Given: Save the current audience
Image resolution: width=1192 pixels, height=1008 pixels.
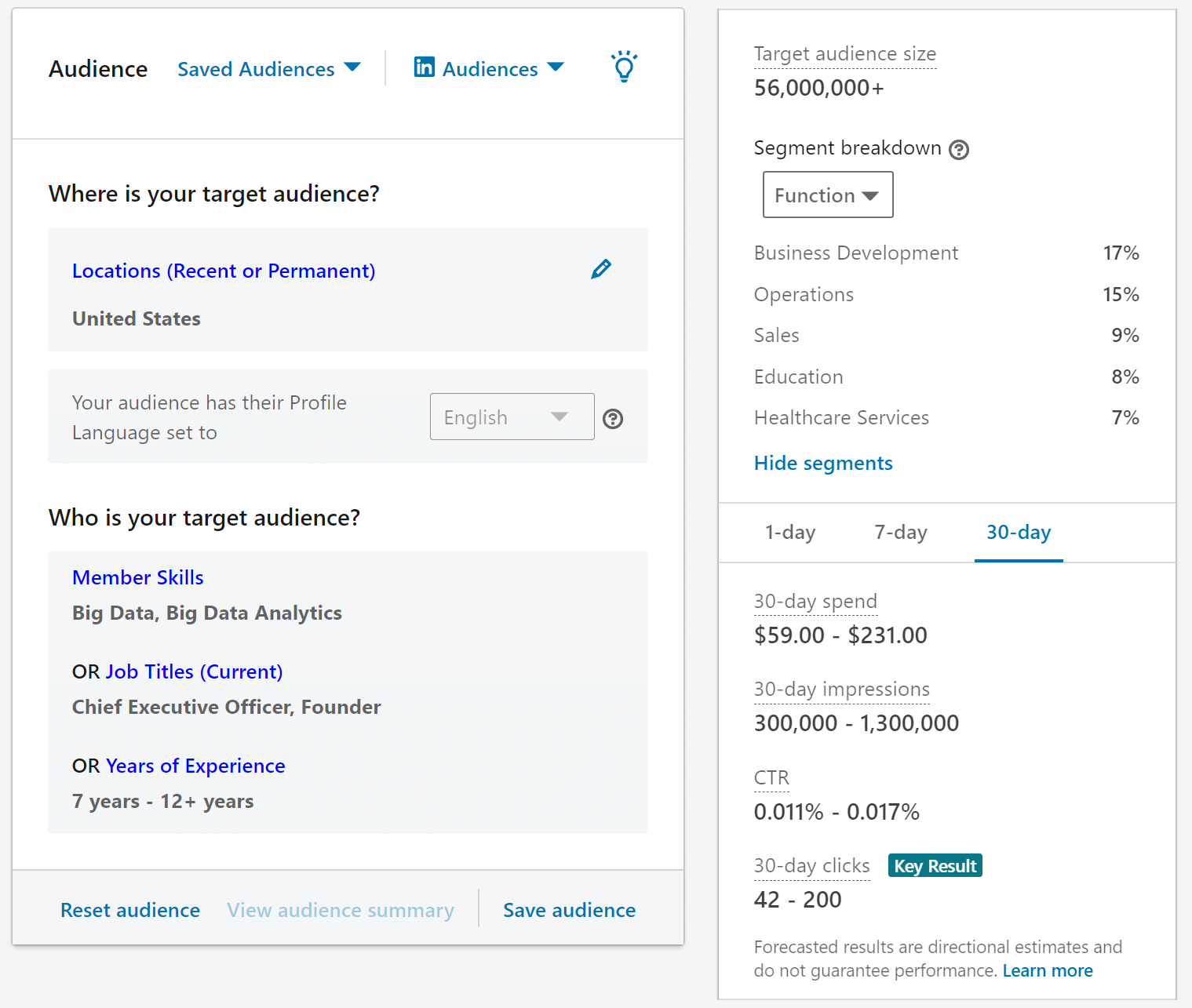Looking at the screenshot, I should click(569, 910).
